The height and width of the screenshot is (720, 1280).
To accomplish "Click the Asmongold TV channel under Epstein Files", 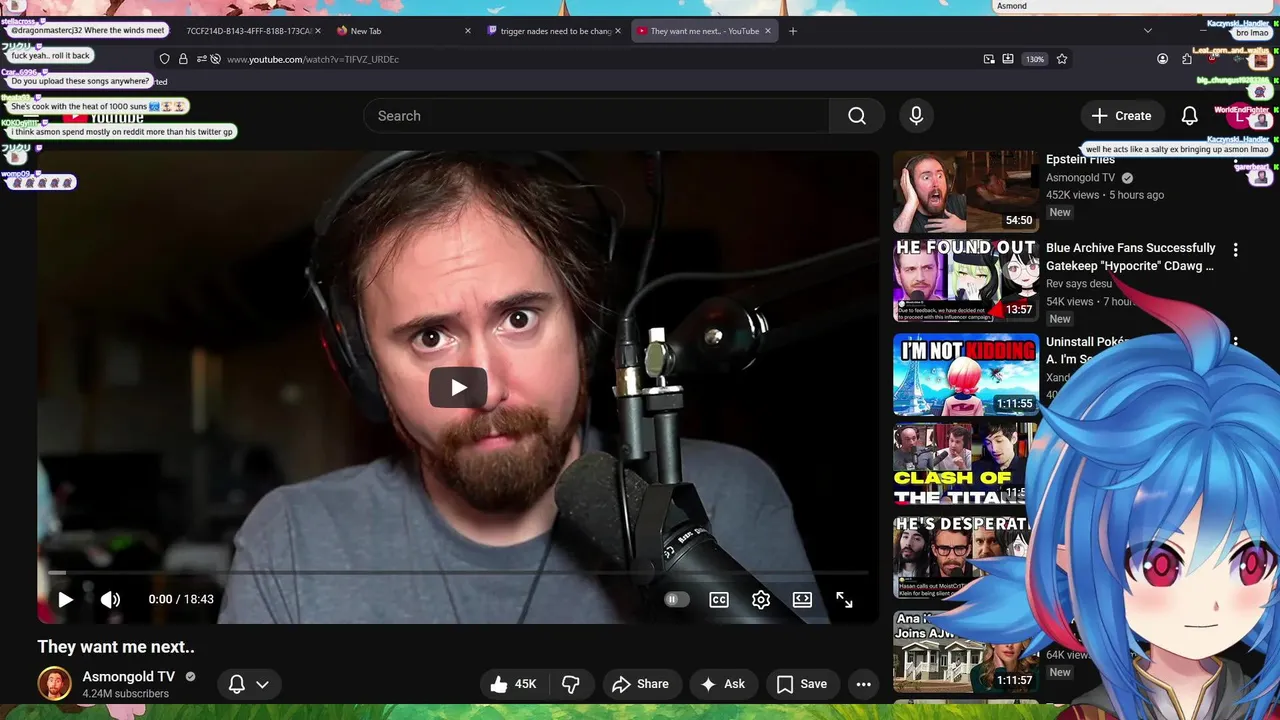I will coord(1080,178).
